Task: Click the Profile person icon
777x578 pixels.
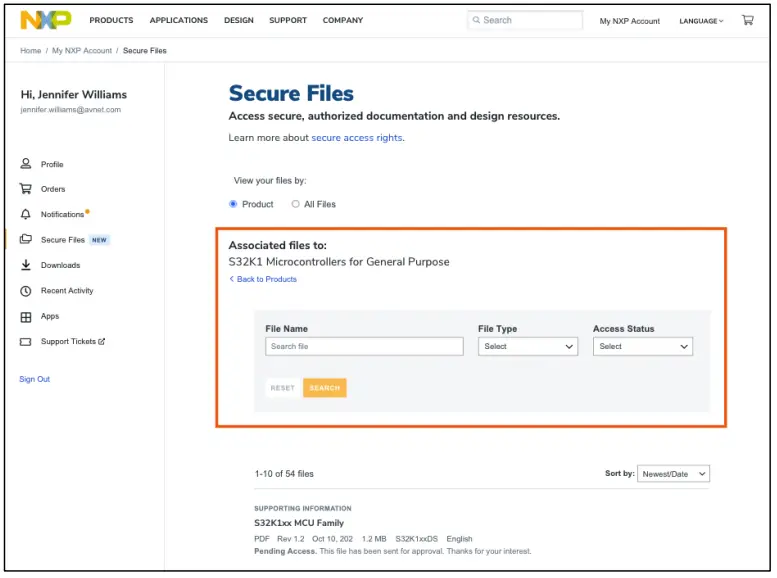Action: [x=26, y=164]
